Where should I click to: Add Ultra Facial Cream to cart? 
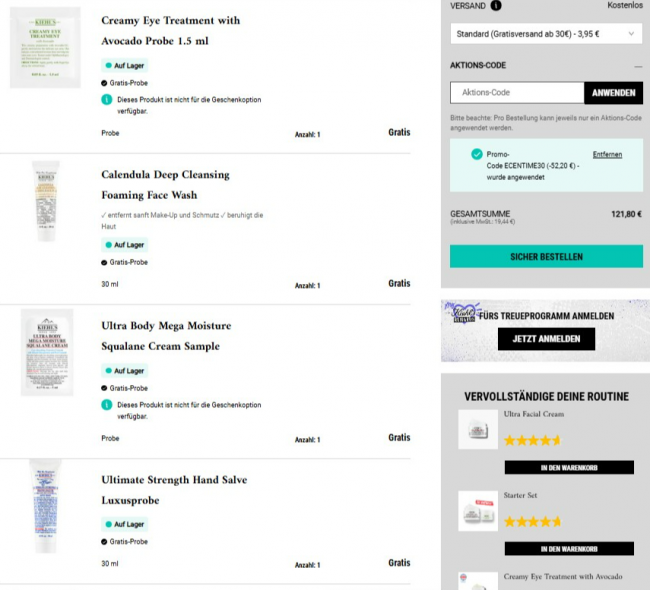tap(568, 467)
